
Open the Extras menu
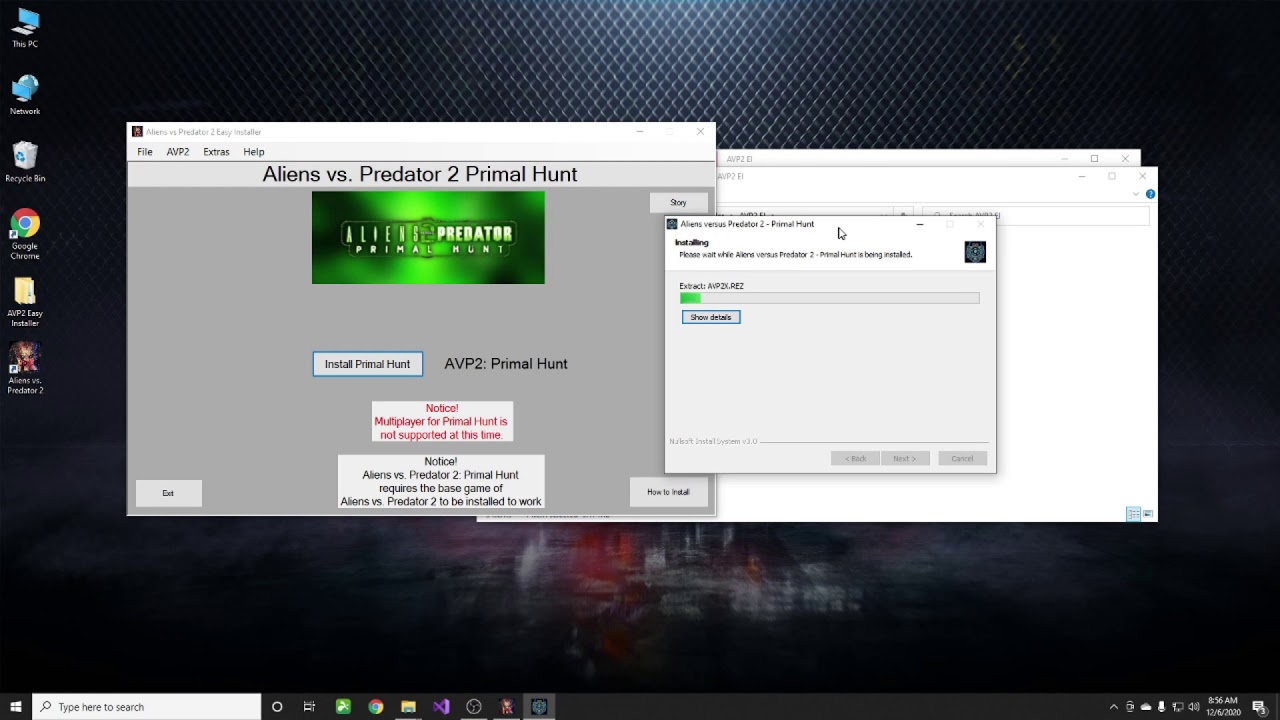pos(216,152)
